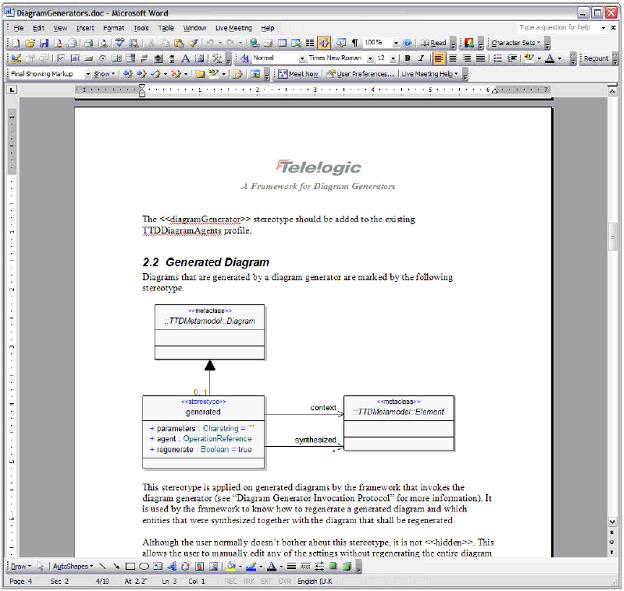
Task: Open the Table menu
Action: (x=166, y=28)
